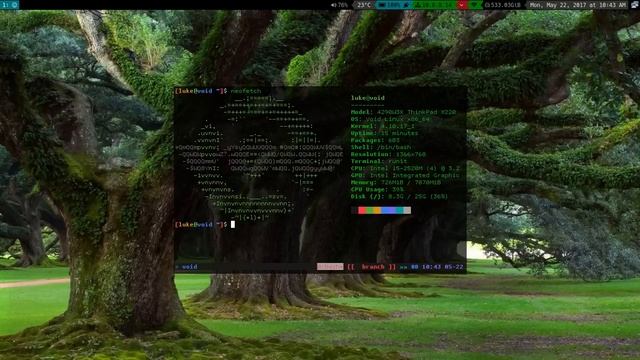Click the OS line showing Void Linux
The width and height of the screenshot is (640, 360).
391,119
